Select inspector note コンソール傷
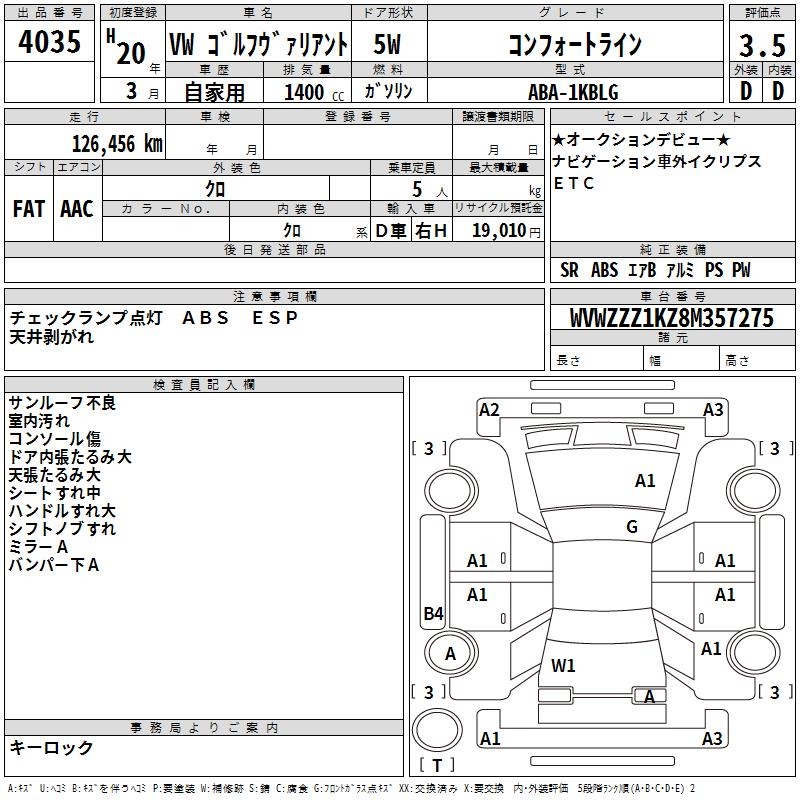This screenshot has height=800, width=800. tap(55, 439)
